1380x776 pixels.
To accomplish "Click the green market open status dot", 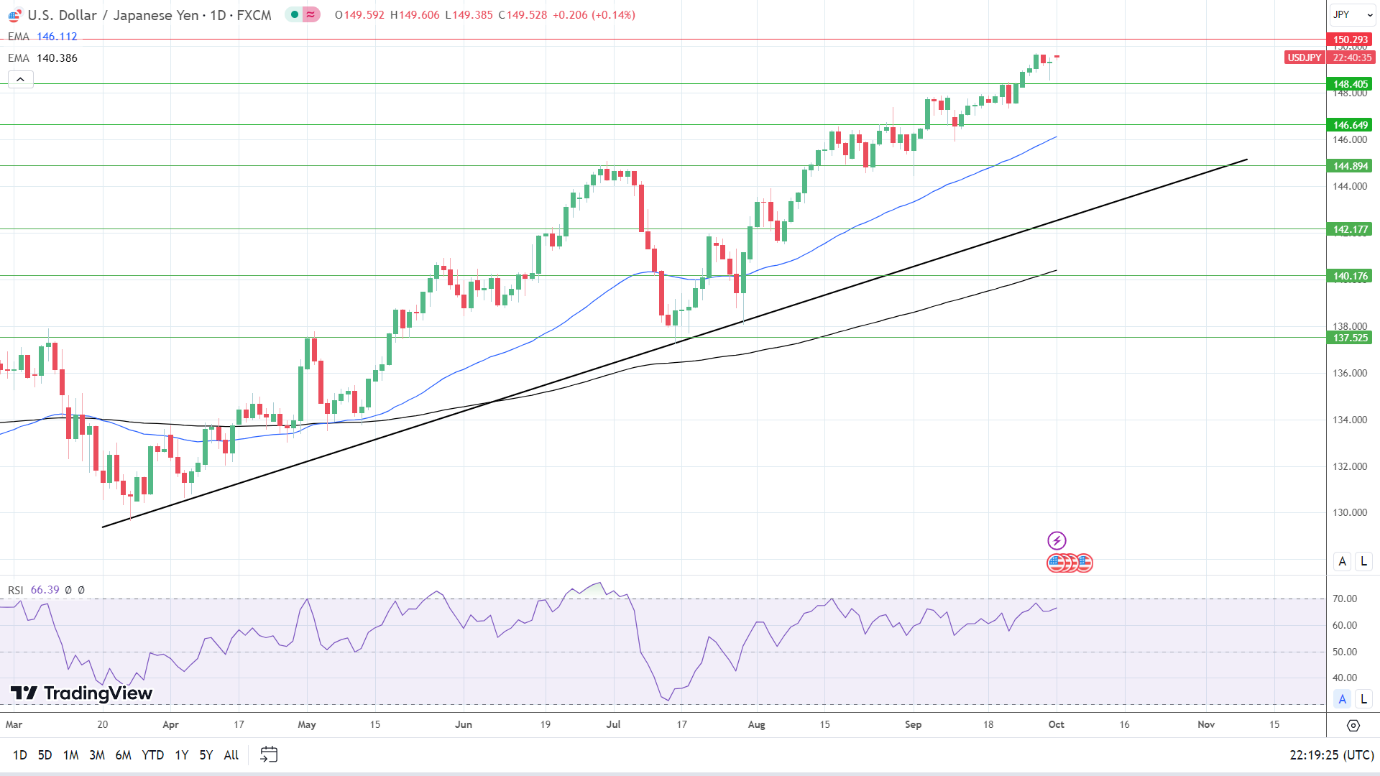I will click(292, 15).
